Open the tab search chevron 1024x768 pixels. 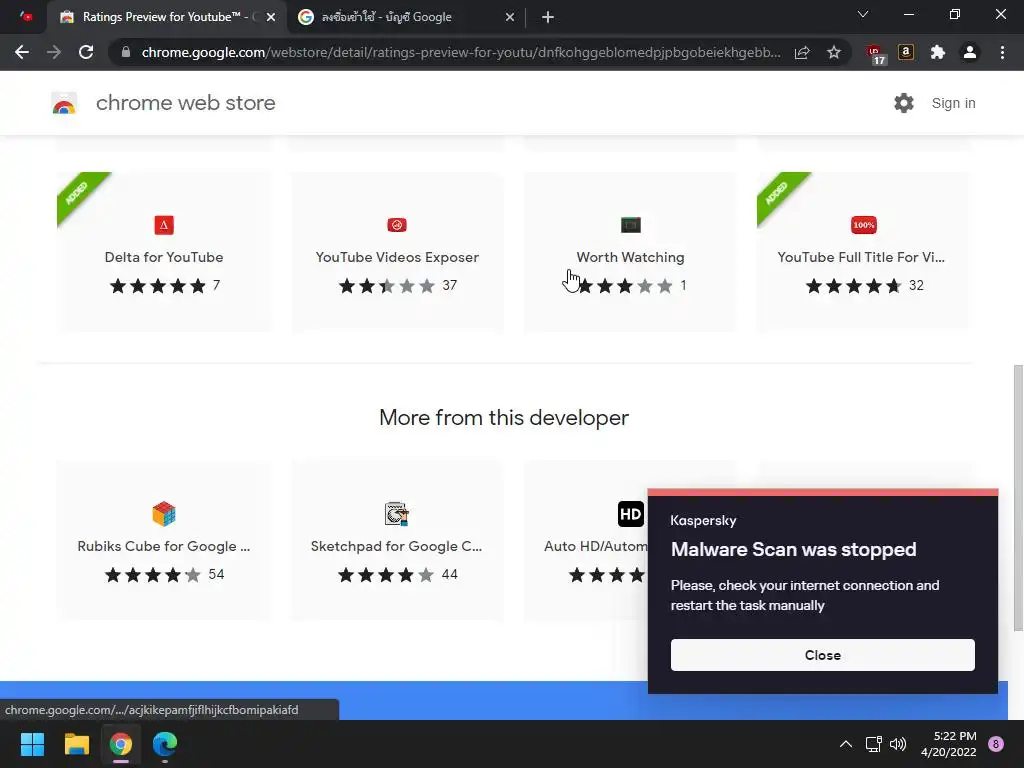[x=863, y=14]
